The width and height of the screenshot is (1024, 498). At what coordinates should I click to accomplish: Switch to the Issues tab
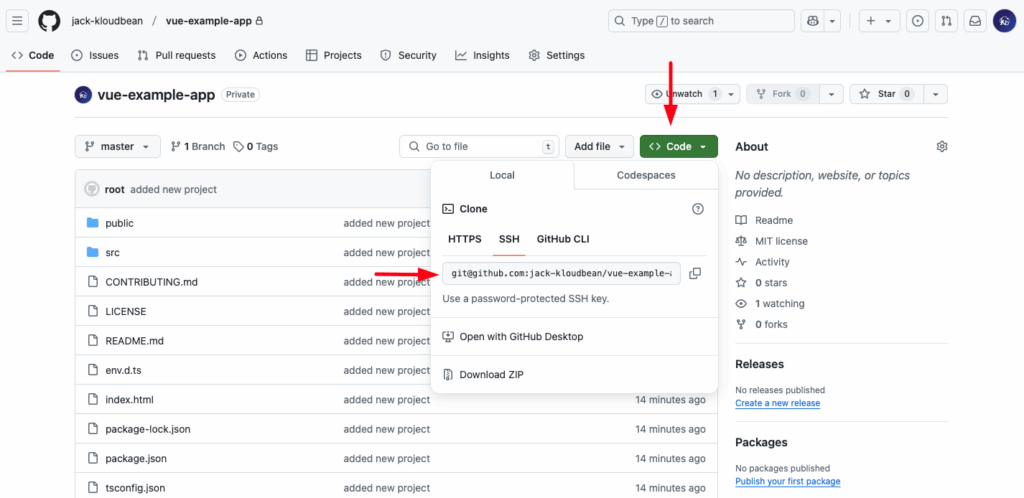point(95,55)
